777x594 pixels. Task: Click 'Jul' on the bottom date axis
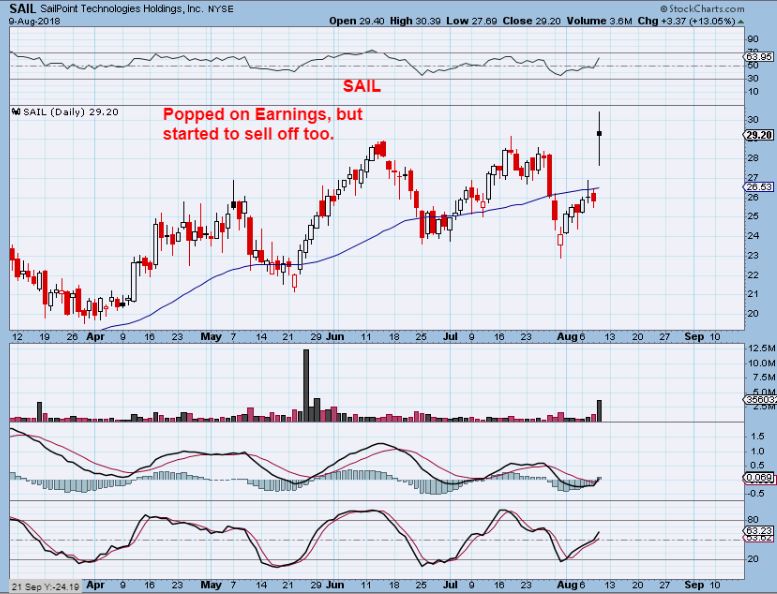(450, 585)
